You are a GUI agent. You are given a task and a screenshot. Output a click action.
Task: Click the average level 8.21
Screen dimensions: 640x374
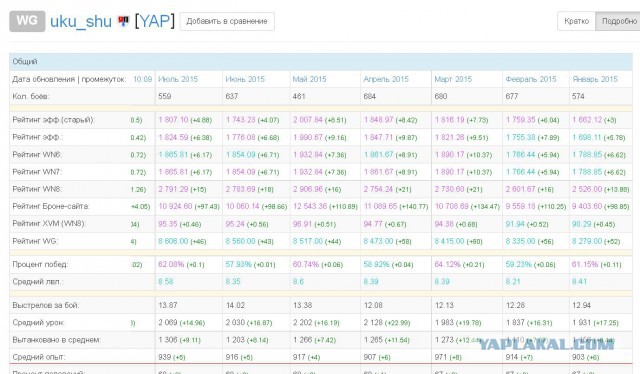coord(513,281)
